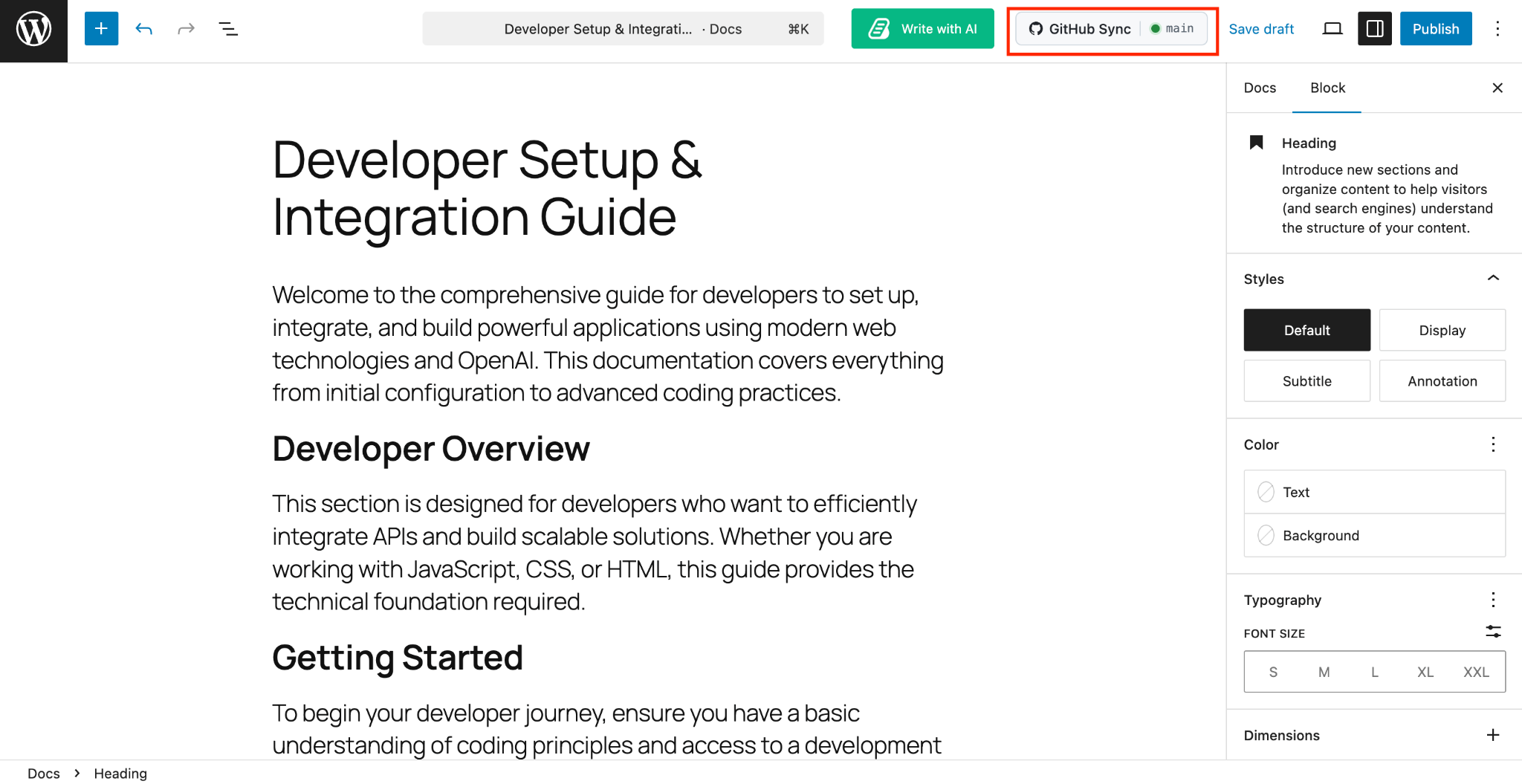Switch to the Docs sidebar tab
Screen dimensions: 1522x784
tap(1260, 88)
